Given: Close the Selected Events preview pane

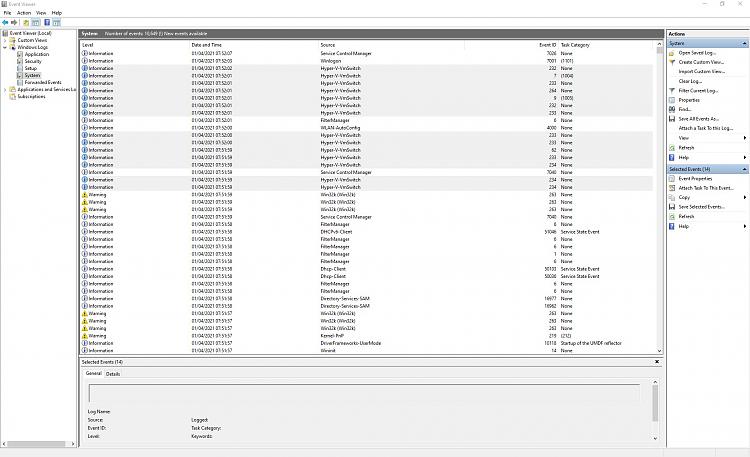Looking at the screenshot, I should [x=657, y=362].
